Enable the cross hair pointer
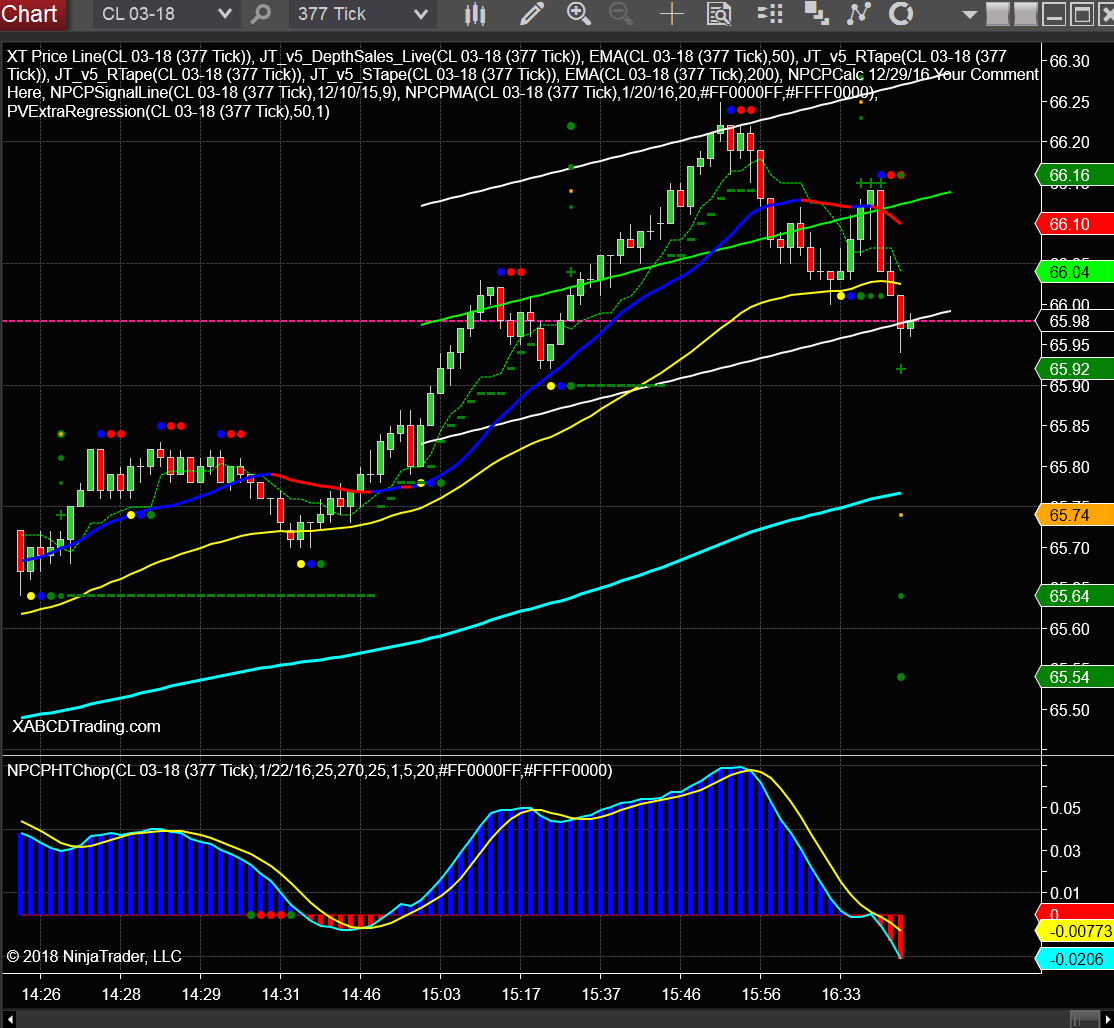 pos(671,13)
